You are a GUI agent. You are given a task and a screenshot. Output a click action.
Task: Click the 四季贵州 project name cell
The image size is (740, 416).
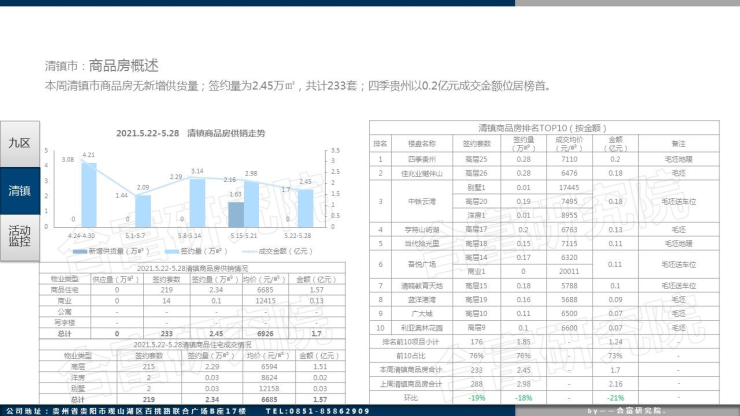(x=422, y=159)
